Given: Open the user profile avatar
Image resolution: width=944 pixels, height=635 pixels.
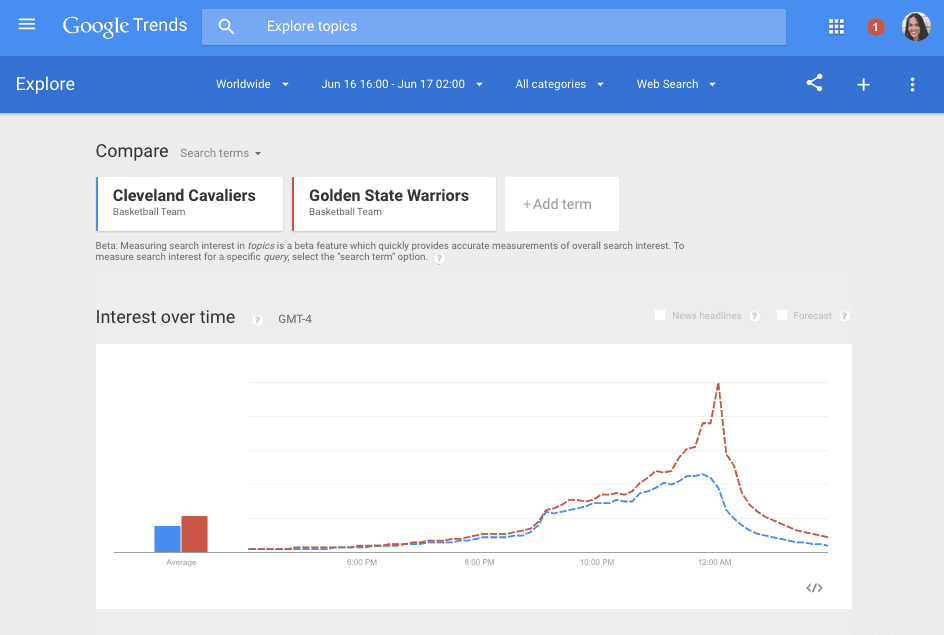Looking at the screenshot, I should pos(916,27).
